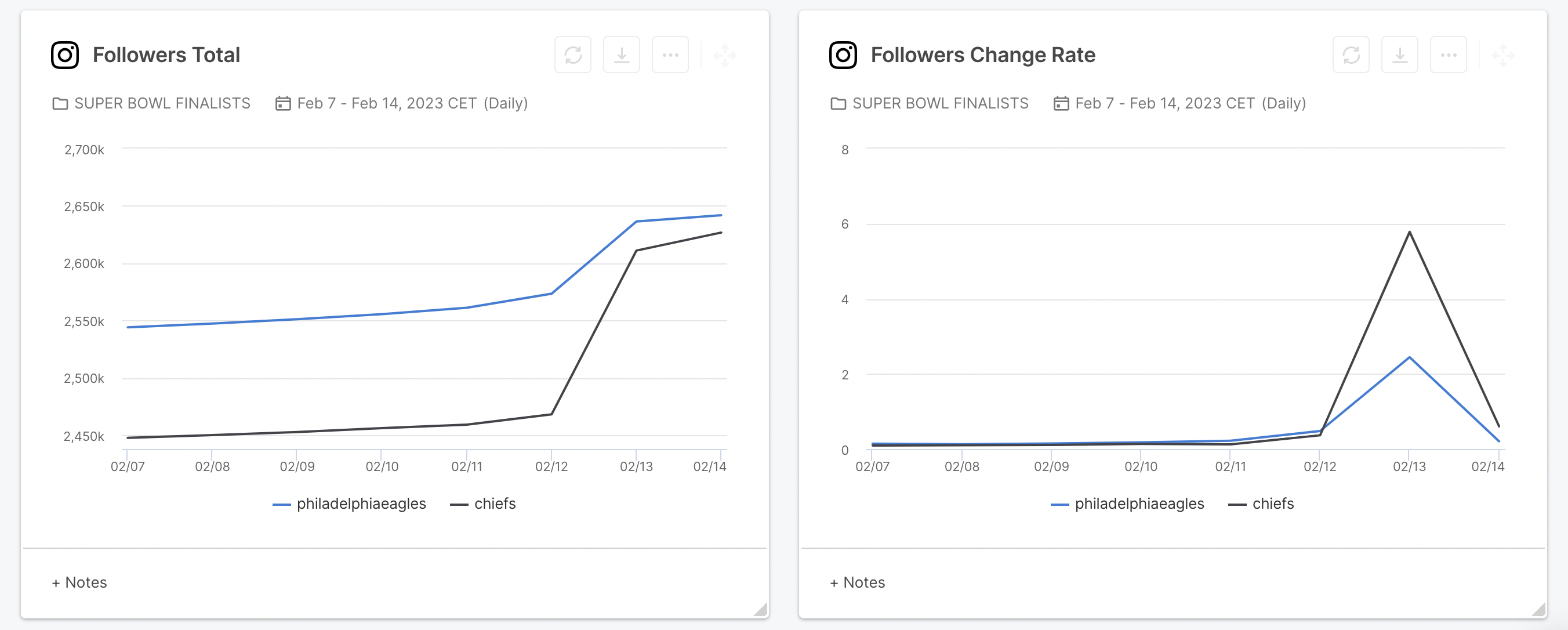This screenshot has height=630, width=1568.
Task: Click the download icon on Followers Total
Action: 622,54
